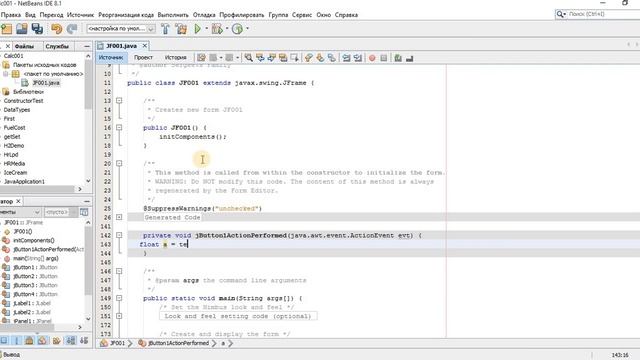Click the Вывод output button at bottom
The height and width of the screenshot is (360, 640).
click(10, 355)
